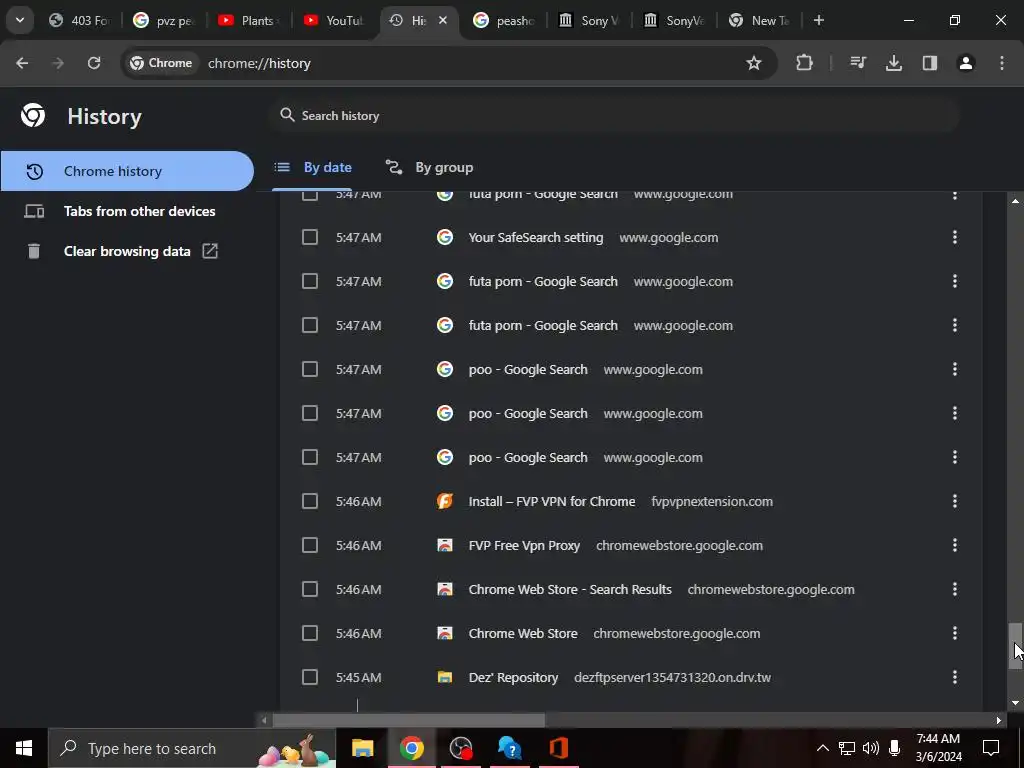Image resolution: width=1024 pixels, height=768 pixels.
Task: Click the Windows taskbar search box
Action: (192, 748)
